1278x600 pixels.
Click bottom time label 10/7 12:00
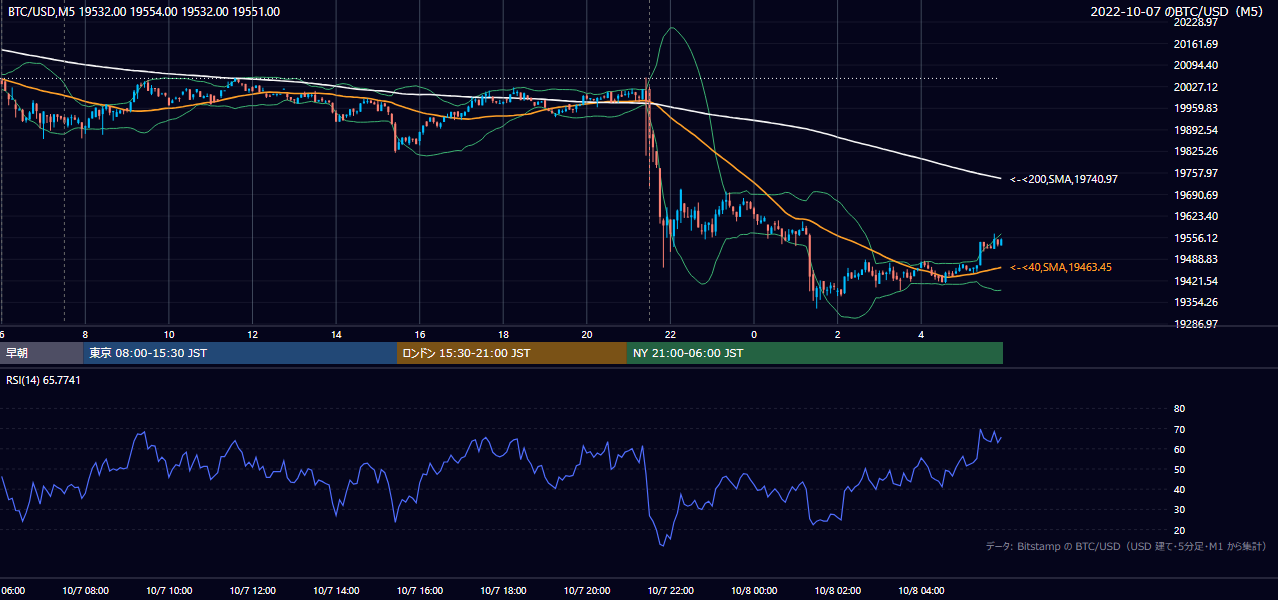pos(253,591)
